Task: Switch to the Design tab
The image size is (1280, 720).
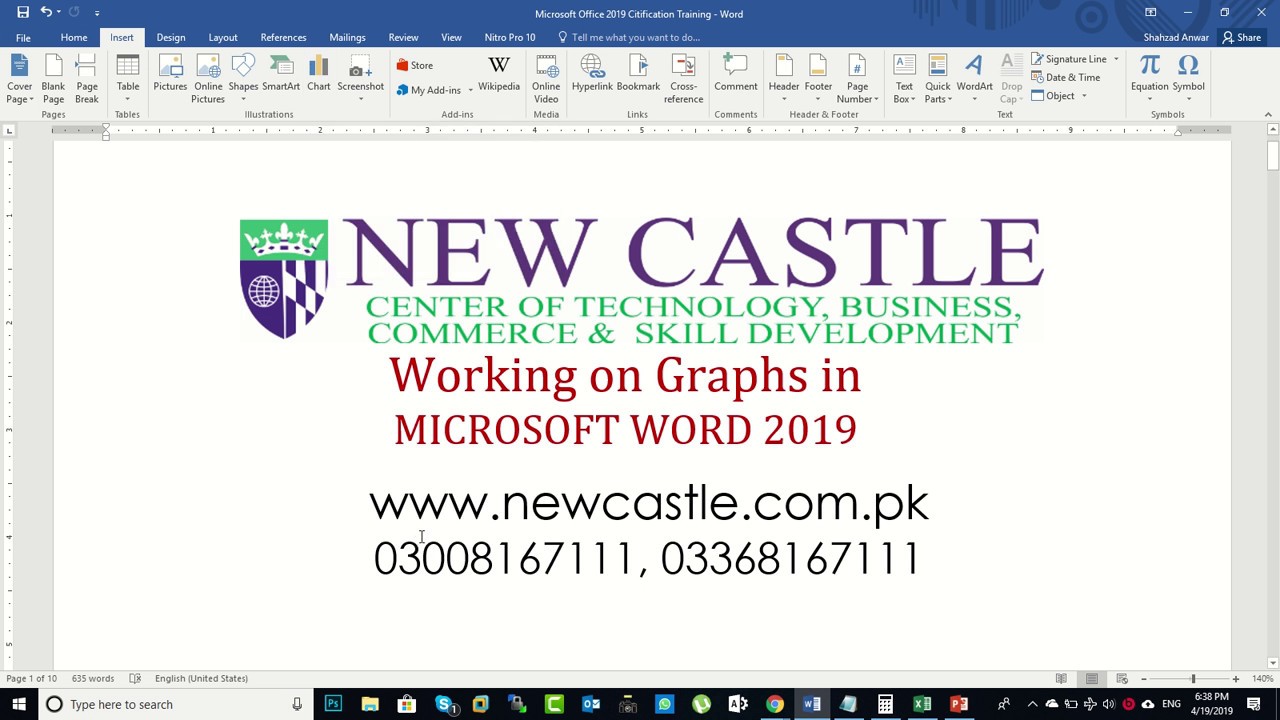Action: tap(171, 38)
